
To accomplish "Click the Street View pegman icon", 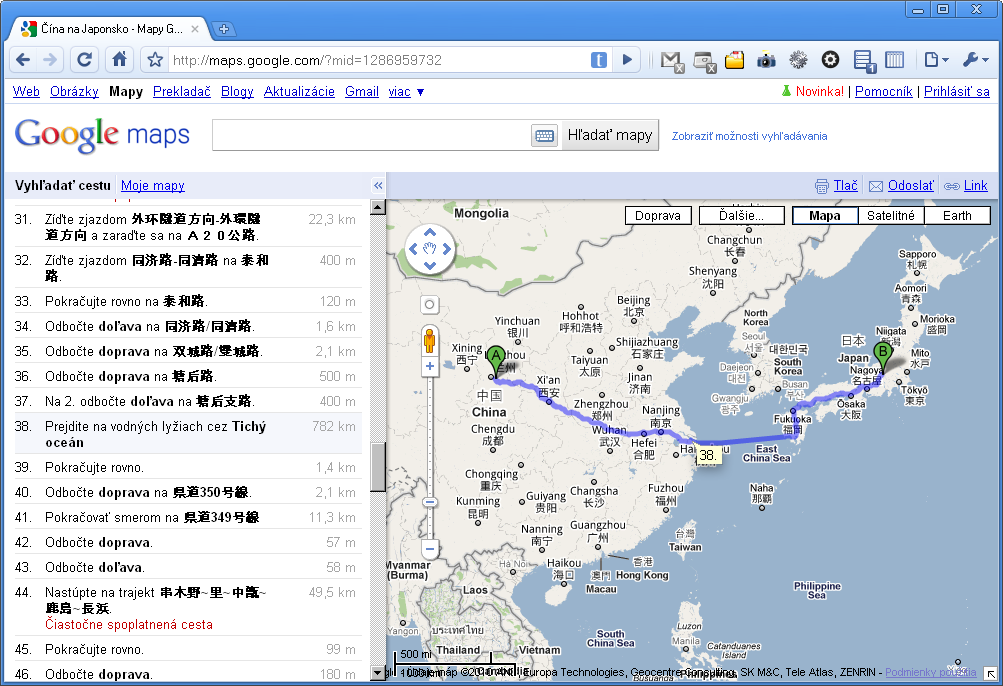I will pos(430,341).
